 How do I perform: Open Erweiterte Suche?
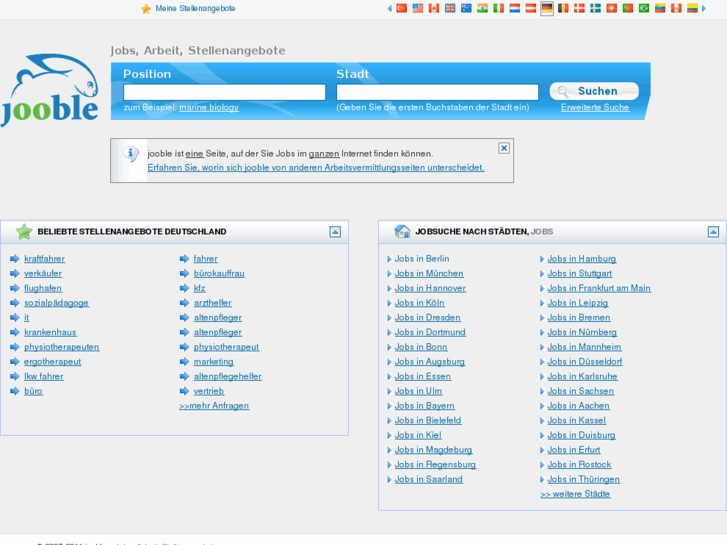click(594, 108)
